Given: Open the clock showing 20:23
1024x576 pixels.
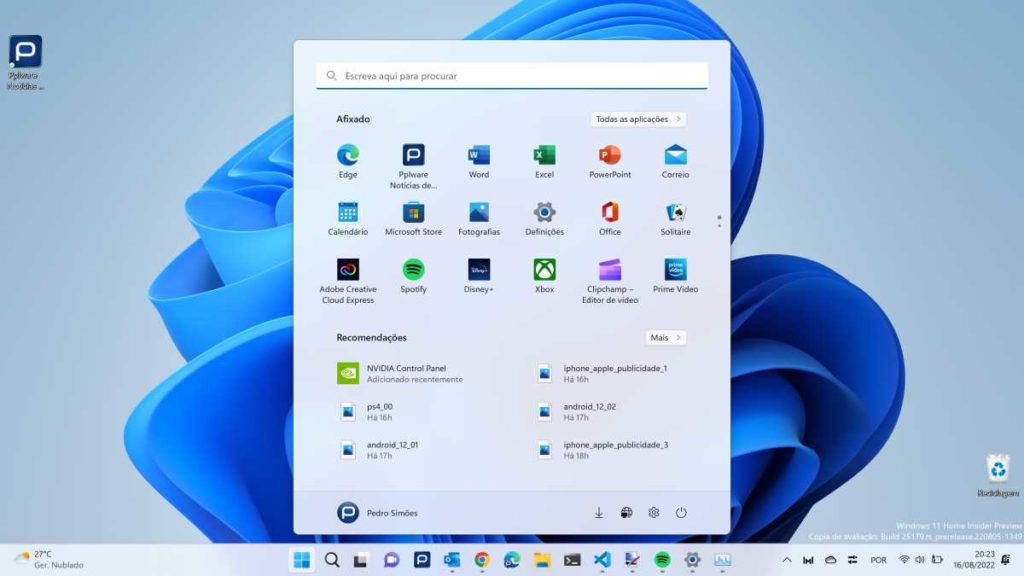Looking at the screenshot, I should [x=974, y=560].
